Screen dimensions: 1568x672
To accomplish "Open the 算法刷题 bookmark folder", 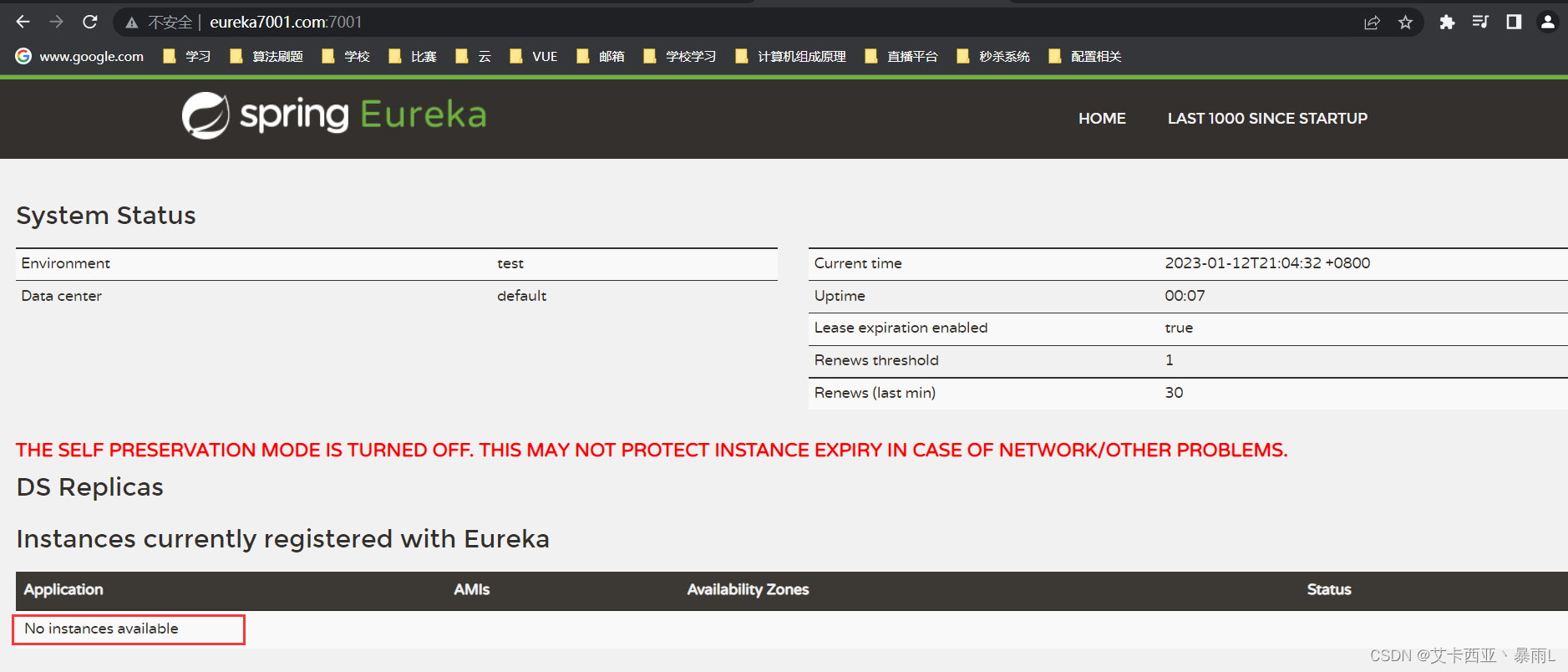I will tap(266, 56).
